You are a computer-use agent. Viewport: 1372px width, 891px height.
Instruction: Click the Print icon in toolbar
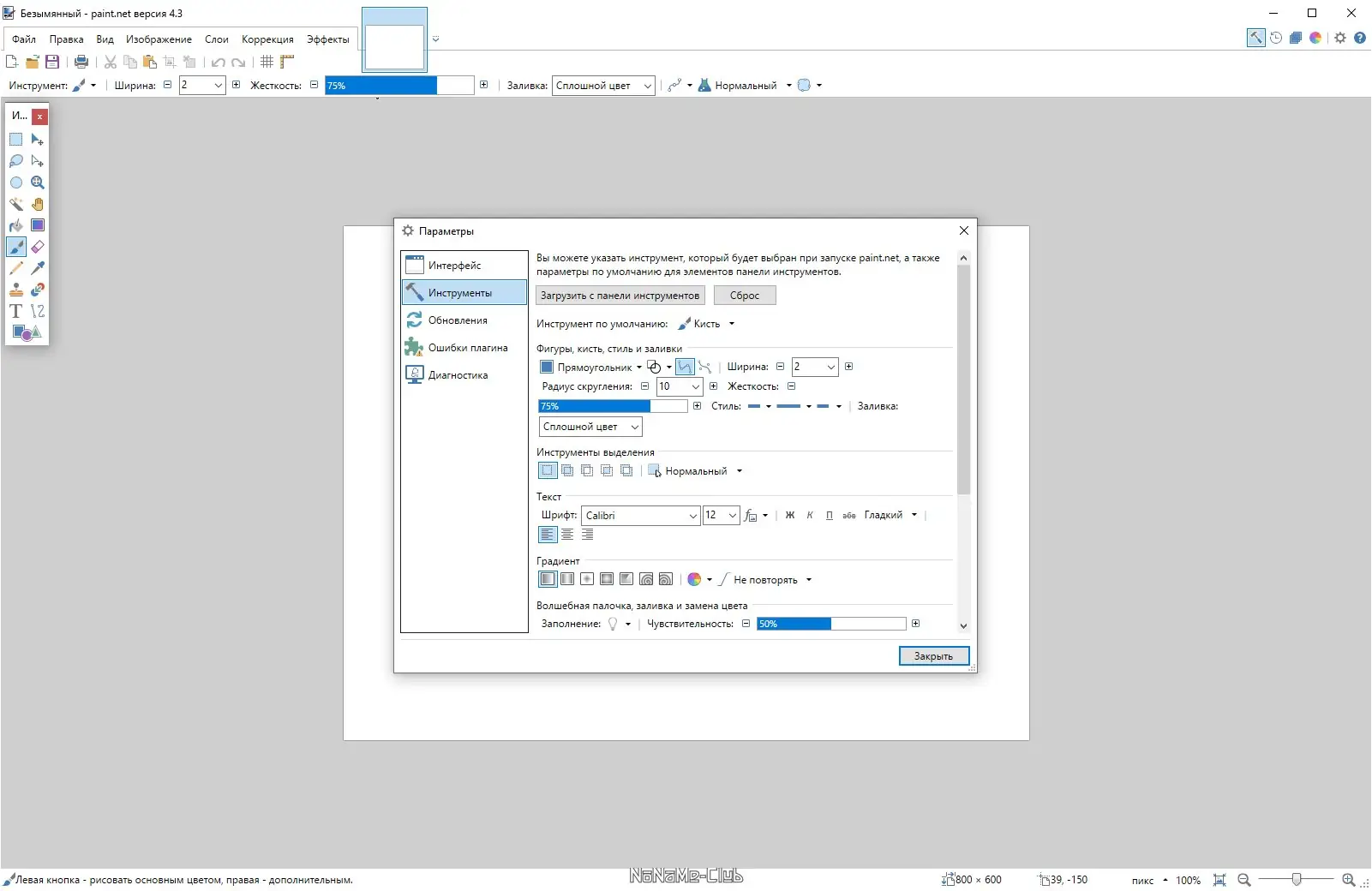[x=81, y=62]
